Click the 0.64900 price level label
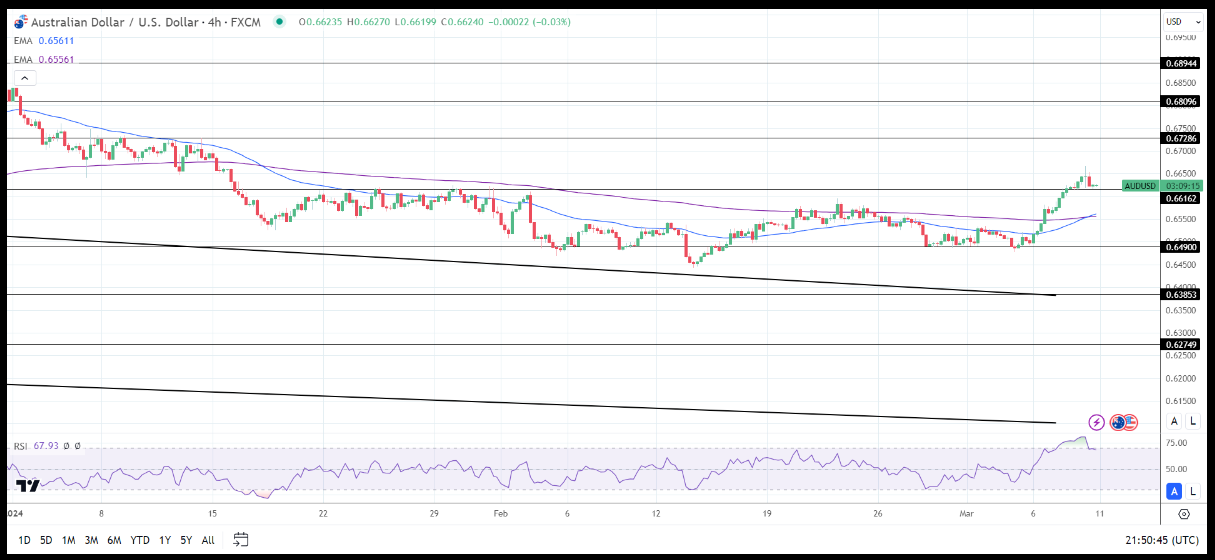Image resolution: width=1215 pixels, height=560 pixels. (x=1181, y=246)
